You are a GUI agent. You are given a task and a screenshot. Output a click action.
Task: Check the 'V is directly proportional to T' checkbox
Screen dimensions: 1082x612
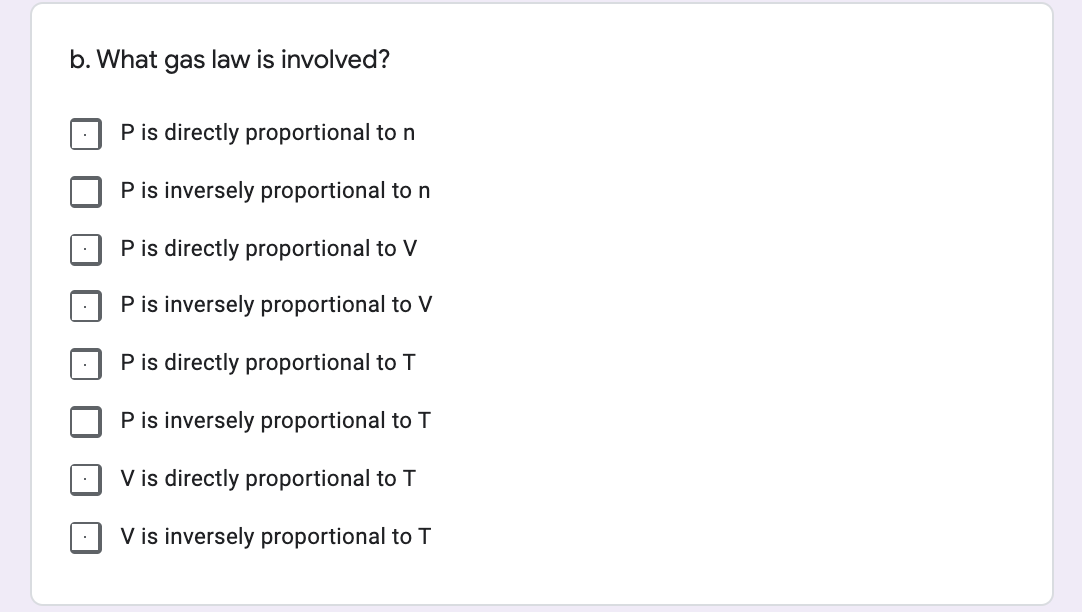click(x=86, y=479)
